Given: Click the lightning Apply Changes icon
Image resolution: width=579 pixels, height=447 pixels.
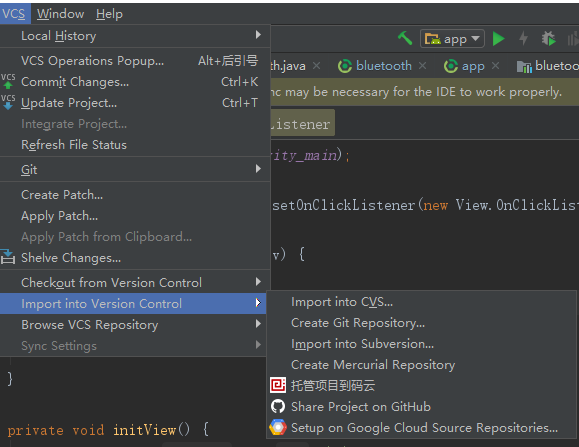Looking at the screenshot, I should (523, 38).
